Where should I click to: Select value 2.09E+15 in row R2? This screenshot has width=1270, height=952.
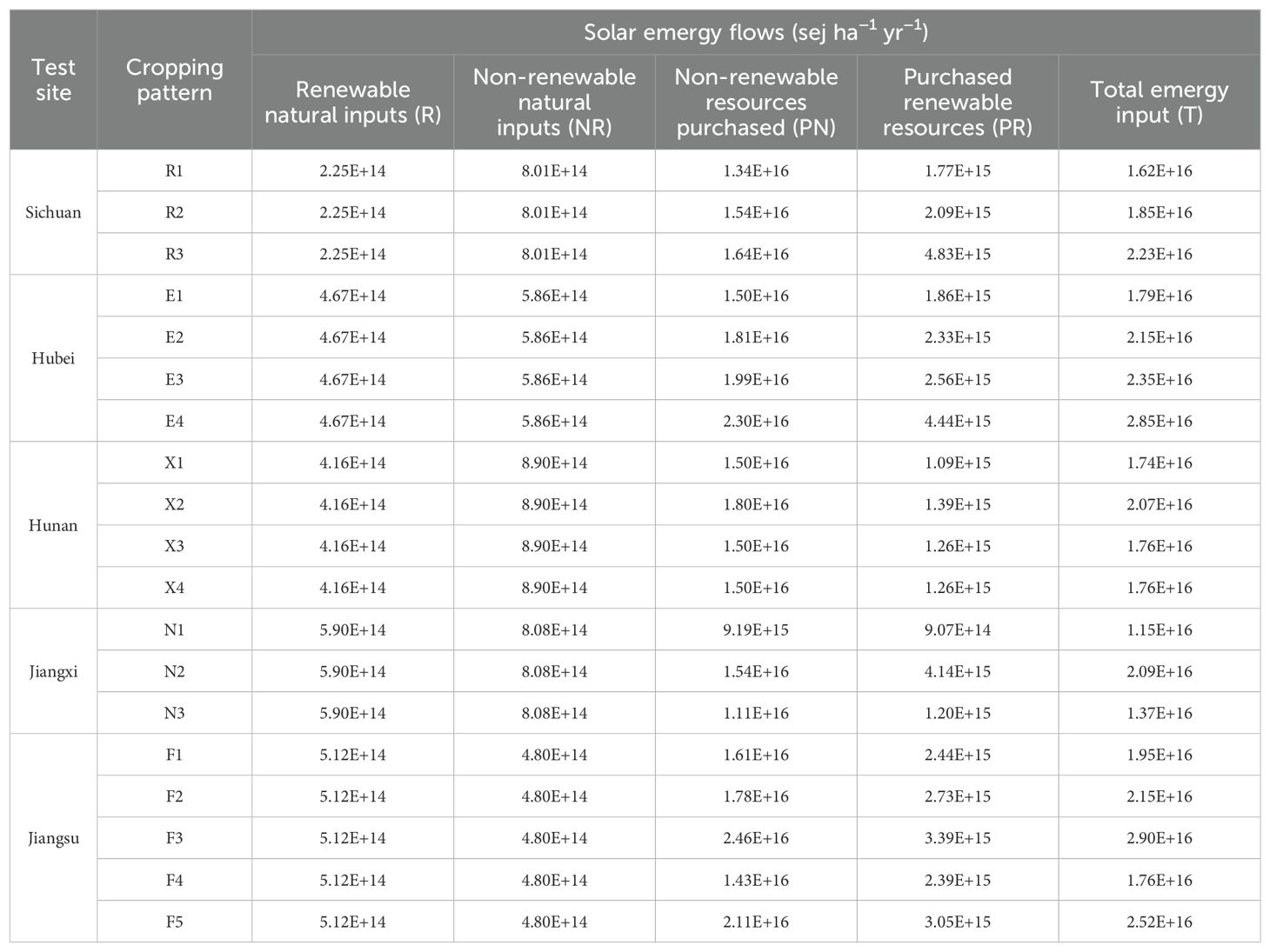pos(958,212)
